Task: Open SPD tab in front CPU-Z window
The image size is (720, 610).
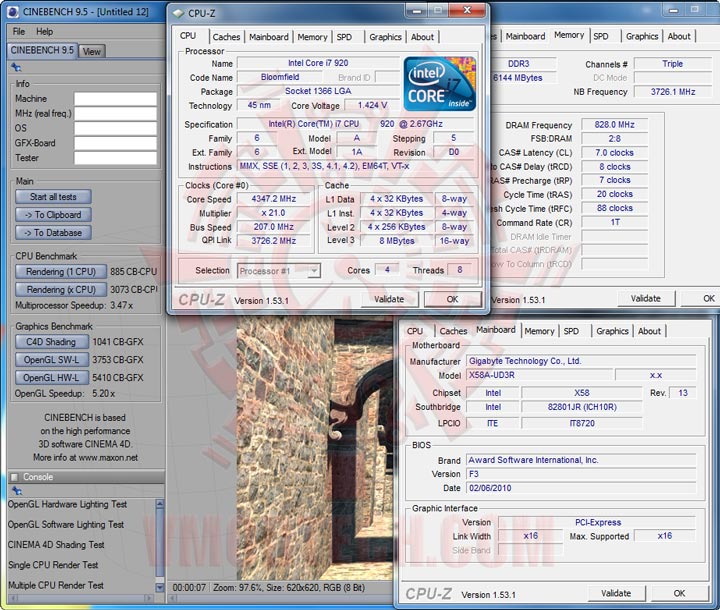Action: [344, 37]
